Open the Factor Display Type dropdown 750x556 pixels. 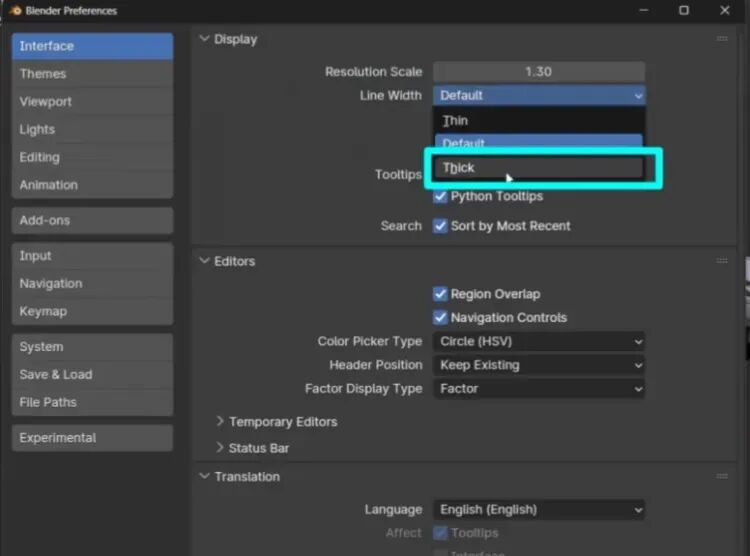tap(539, 389)
